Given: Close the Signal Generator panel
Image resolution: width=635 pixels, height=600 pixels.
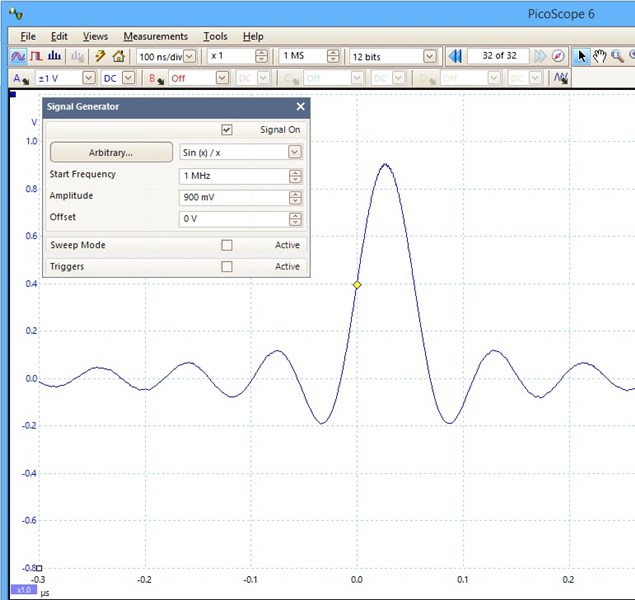Looking at the screenshot, I should point(300,106).
